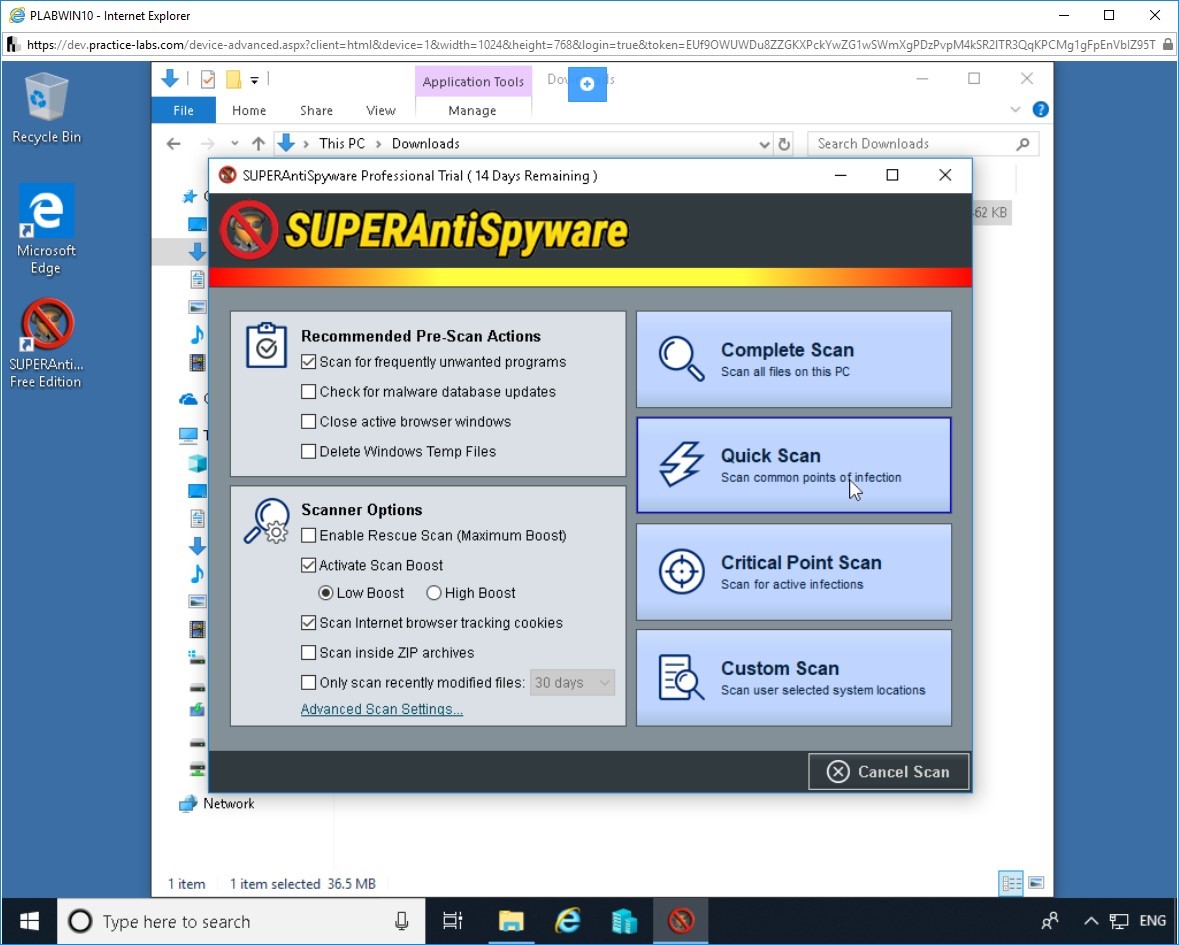Turn on Enable Rescue Scan (Maximum Boost)

[308, 535]
